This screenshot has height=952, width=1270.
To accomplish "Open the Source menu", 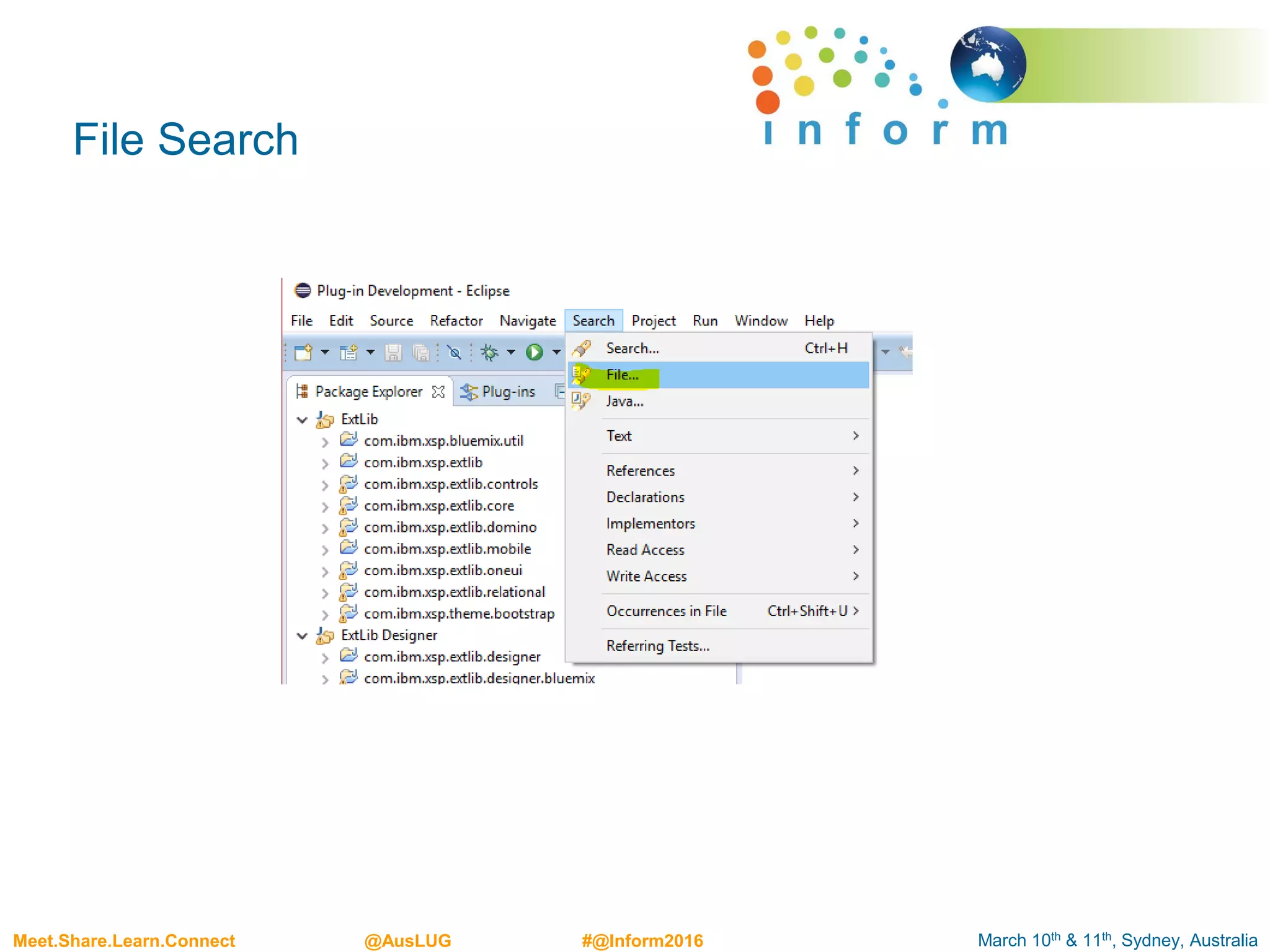I will coord(391,320).
